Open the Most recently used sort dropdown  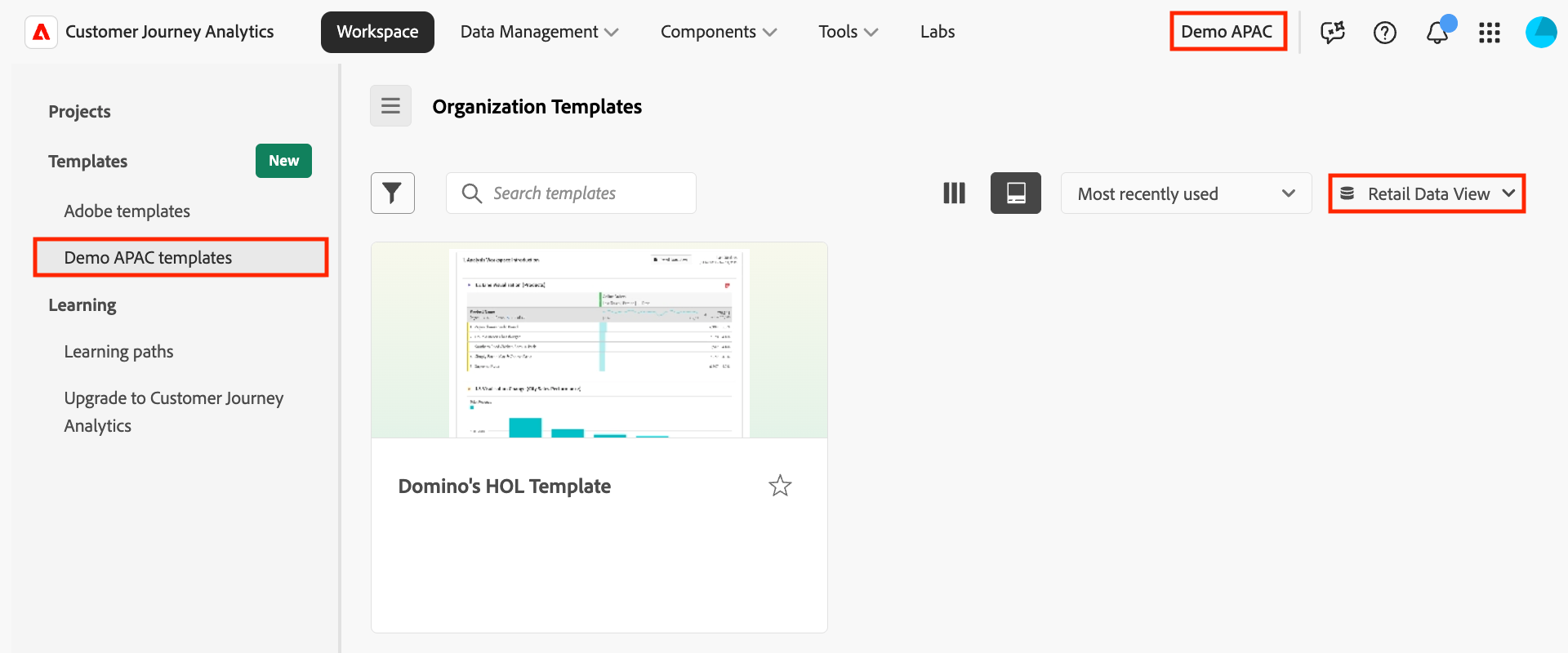[x=1186, y=193]
